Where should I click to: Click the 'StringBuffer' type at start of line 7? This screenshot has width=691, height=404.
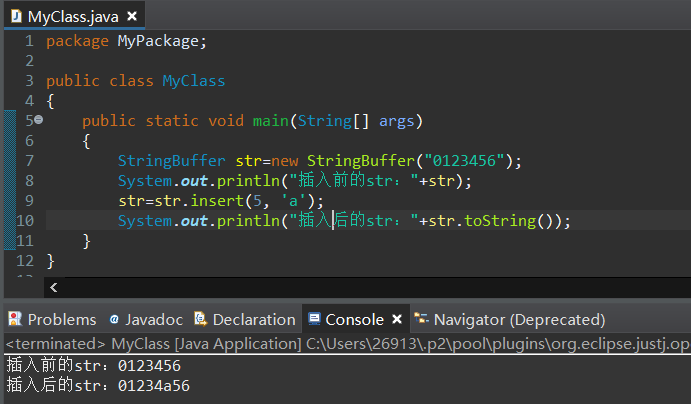point(171,161)
